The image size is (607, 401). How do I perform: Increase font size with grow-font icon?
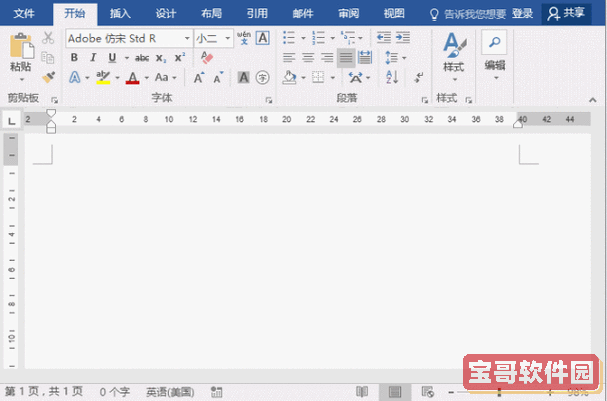(199, 77)
